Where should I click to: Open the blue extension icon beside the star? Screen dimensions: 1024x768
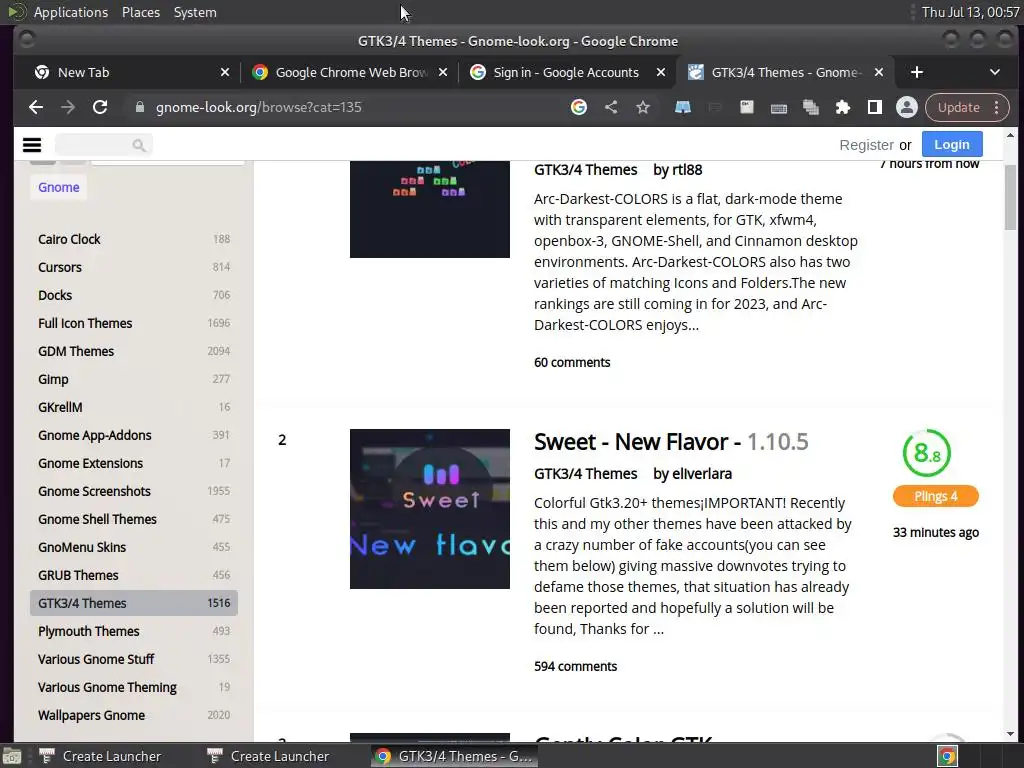pos(682,107)
